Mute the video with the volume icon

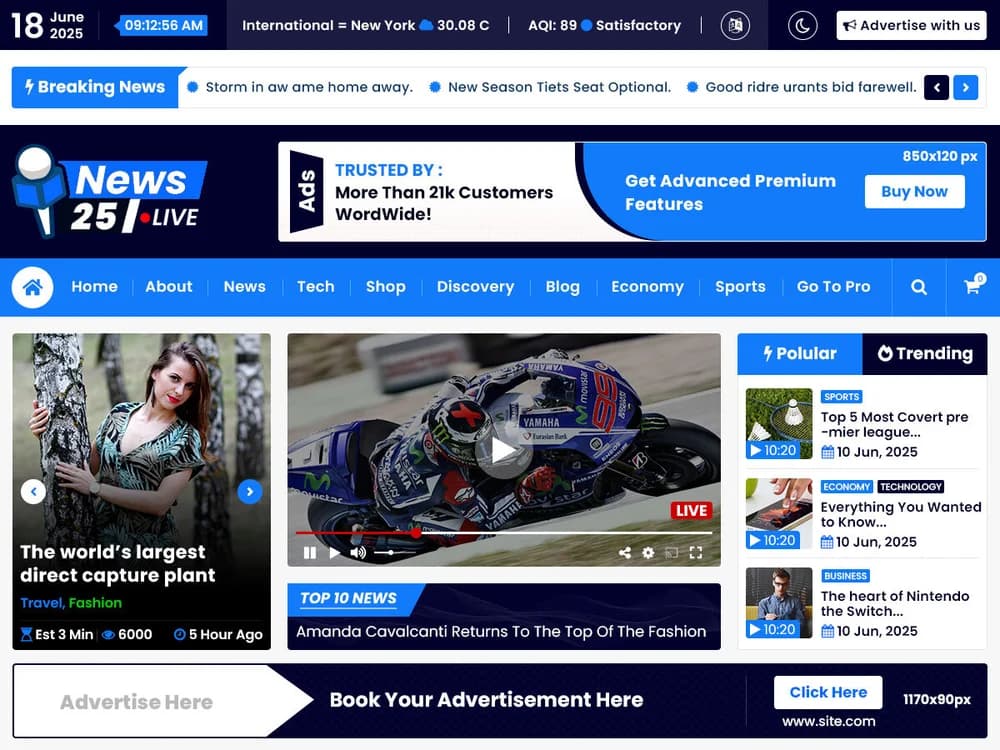coord(357,551)
